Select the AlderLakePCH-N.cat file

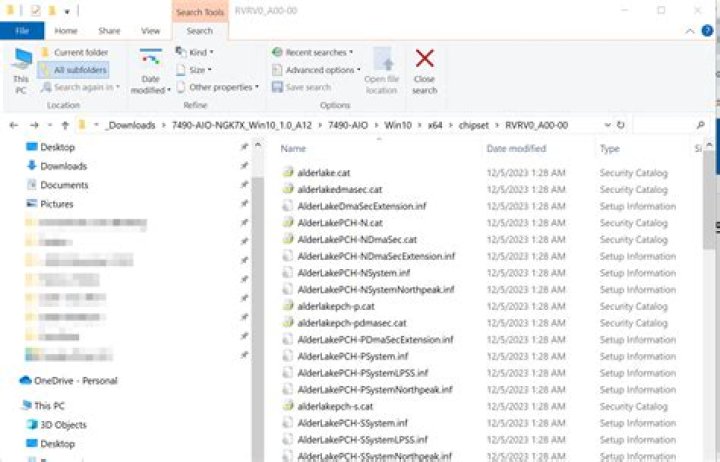340,223
